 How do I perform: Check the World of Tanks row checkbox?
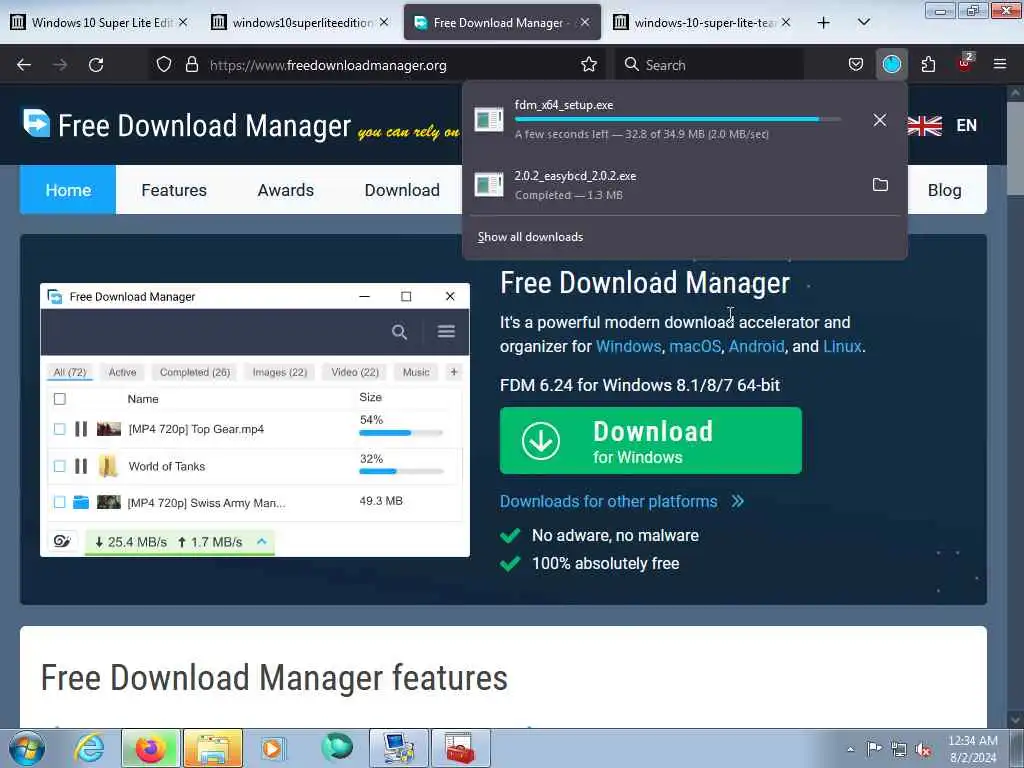pyautogui.click(x=59, y=466)
